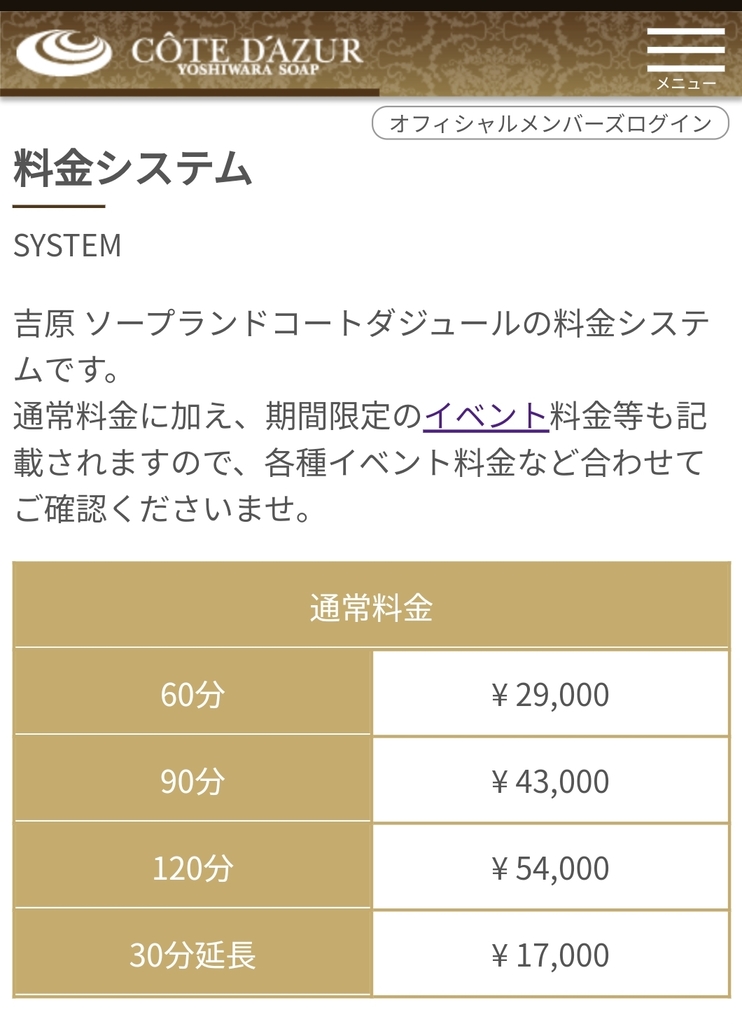Select the 通常料金 table header

tap(371, 607)
